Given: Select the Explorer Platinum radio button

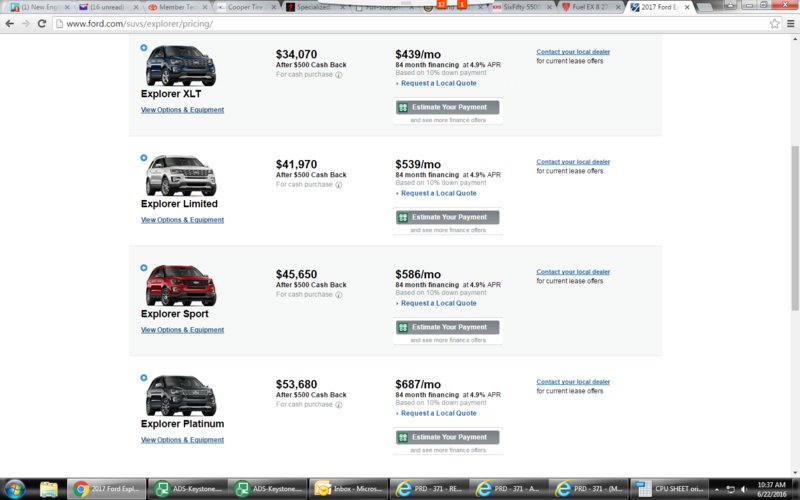Looking at the screenshot, I should pos(144,378).
